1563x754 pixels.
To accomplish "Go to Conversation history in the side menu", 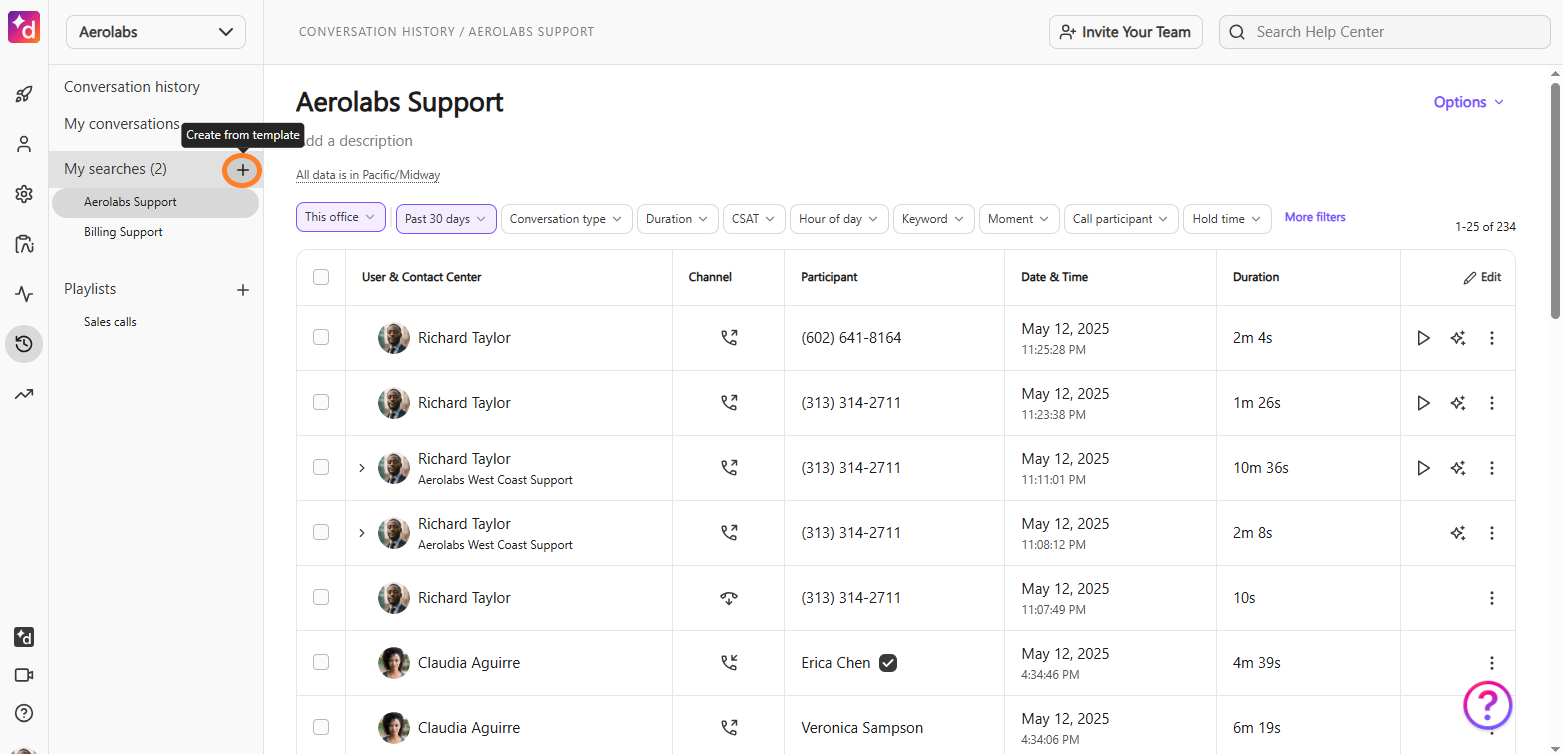I will [132, 87].
